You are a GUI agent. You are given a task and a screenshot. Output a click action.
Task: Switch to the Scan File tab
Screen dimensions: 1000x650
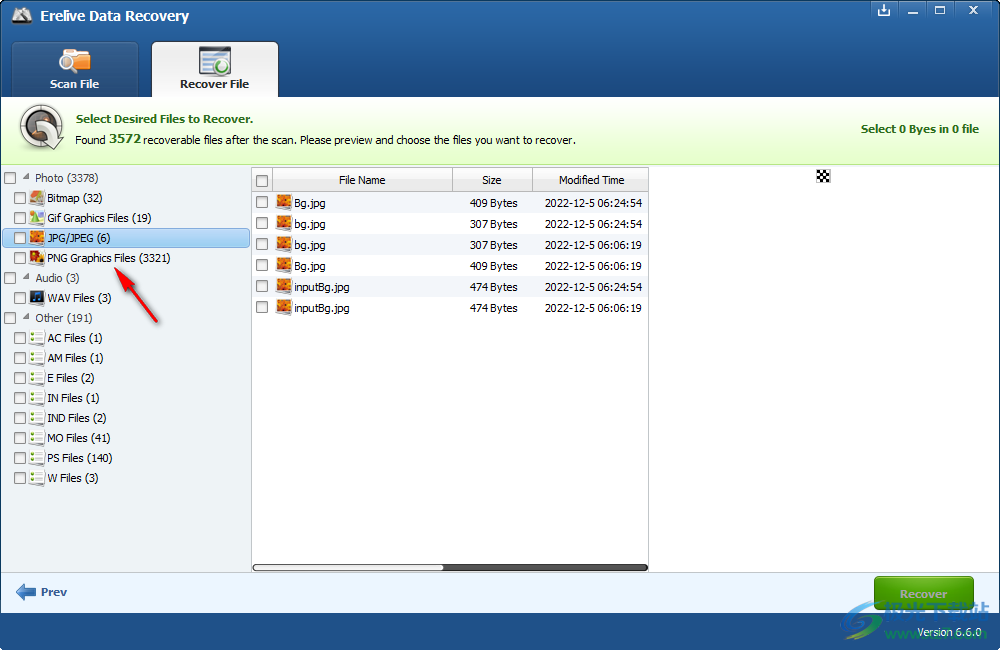pos(75,70)
